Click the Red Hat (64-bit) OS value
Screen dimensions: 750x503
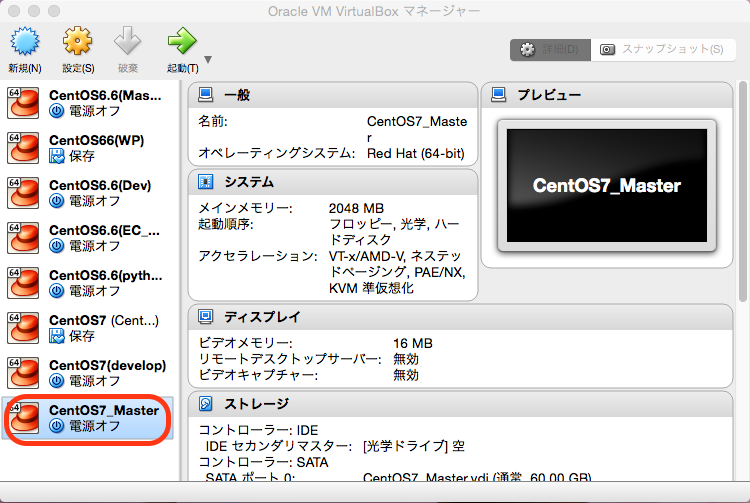[x=416, y=153]
